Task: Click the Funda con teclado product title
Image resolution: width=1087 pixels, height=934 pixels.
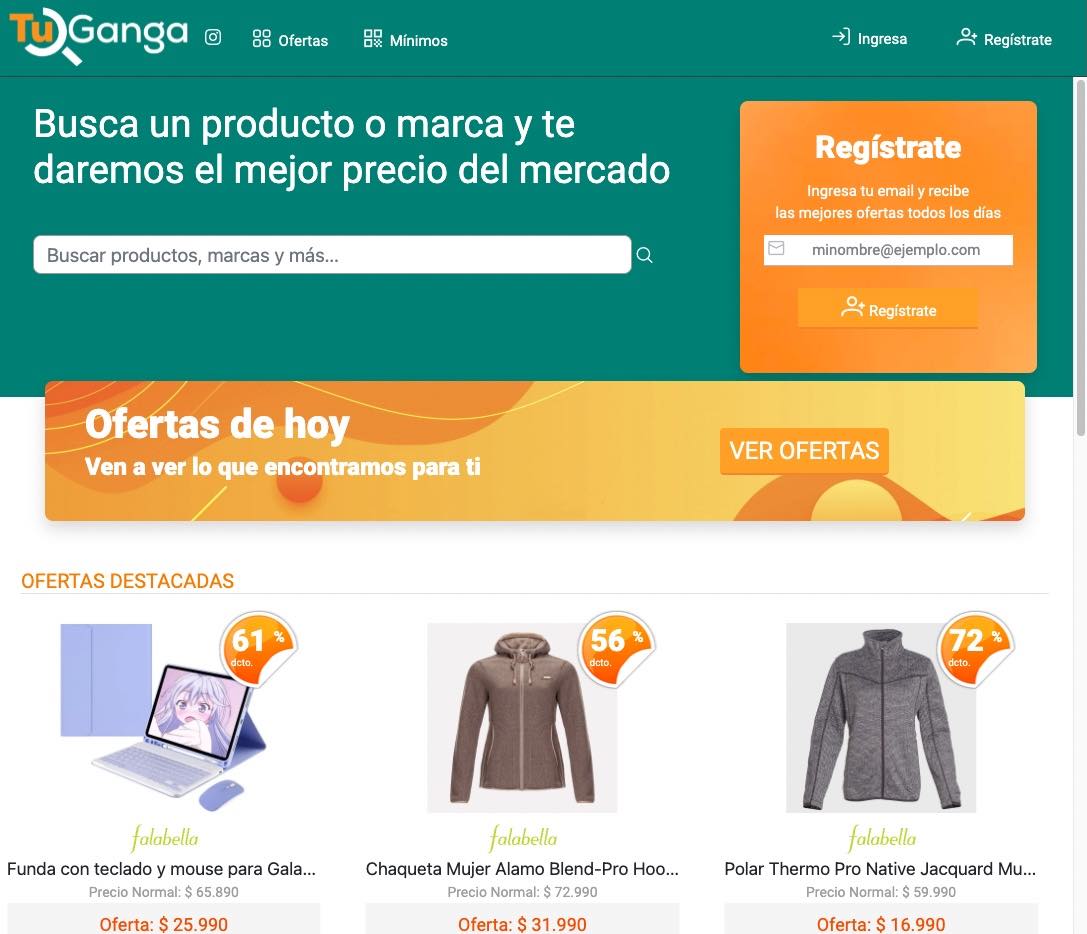Action: click(x=162, y=869)
